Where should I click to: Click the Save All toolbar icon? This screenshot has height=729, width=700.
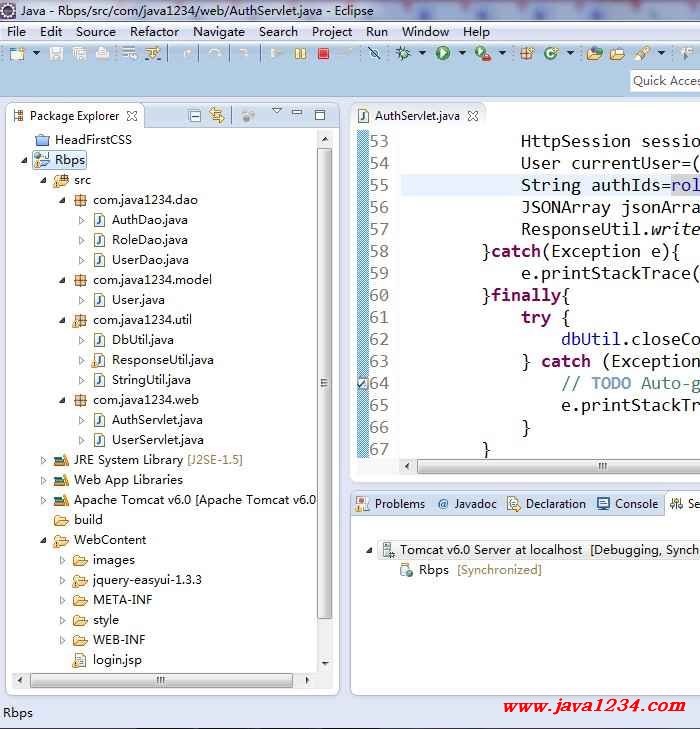pos(79,54)
